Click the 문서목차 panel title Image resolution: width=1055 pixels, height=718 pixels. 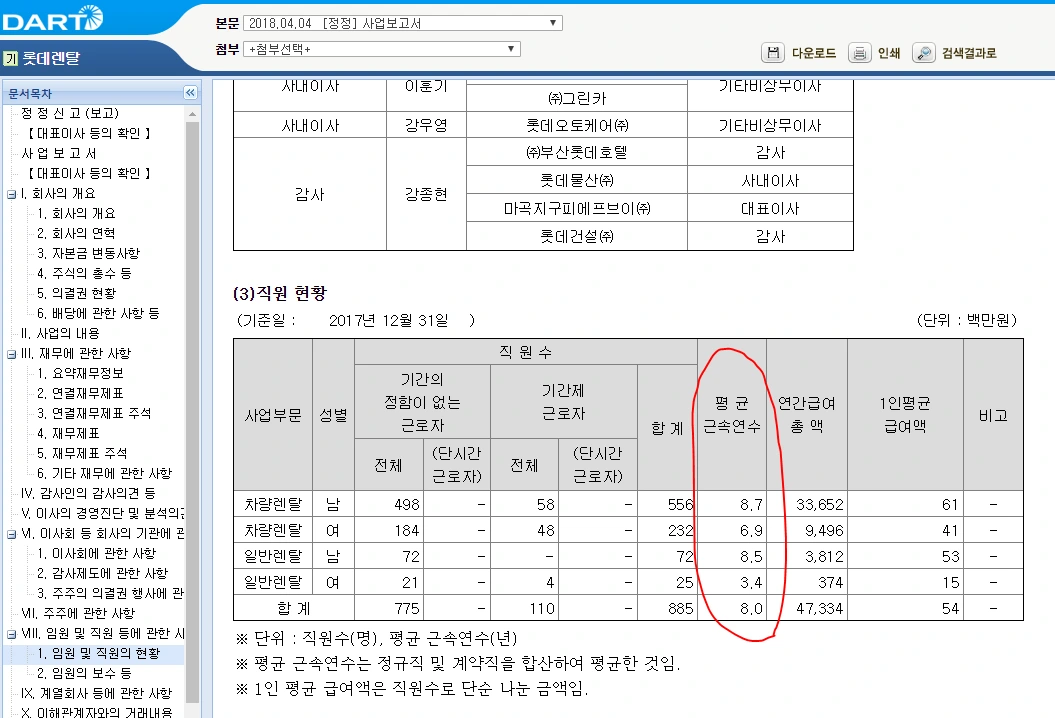click(30, 94)
